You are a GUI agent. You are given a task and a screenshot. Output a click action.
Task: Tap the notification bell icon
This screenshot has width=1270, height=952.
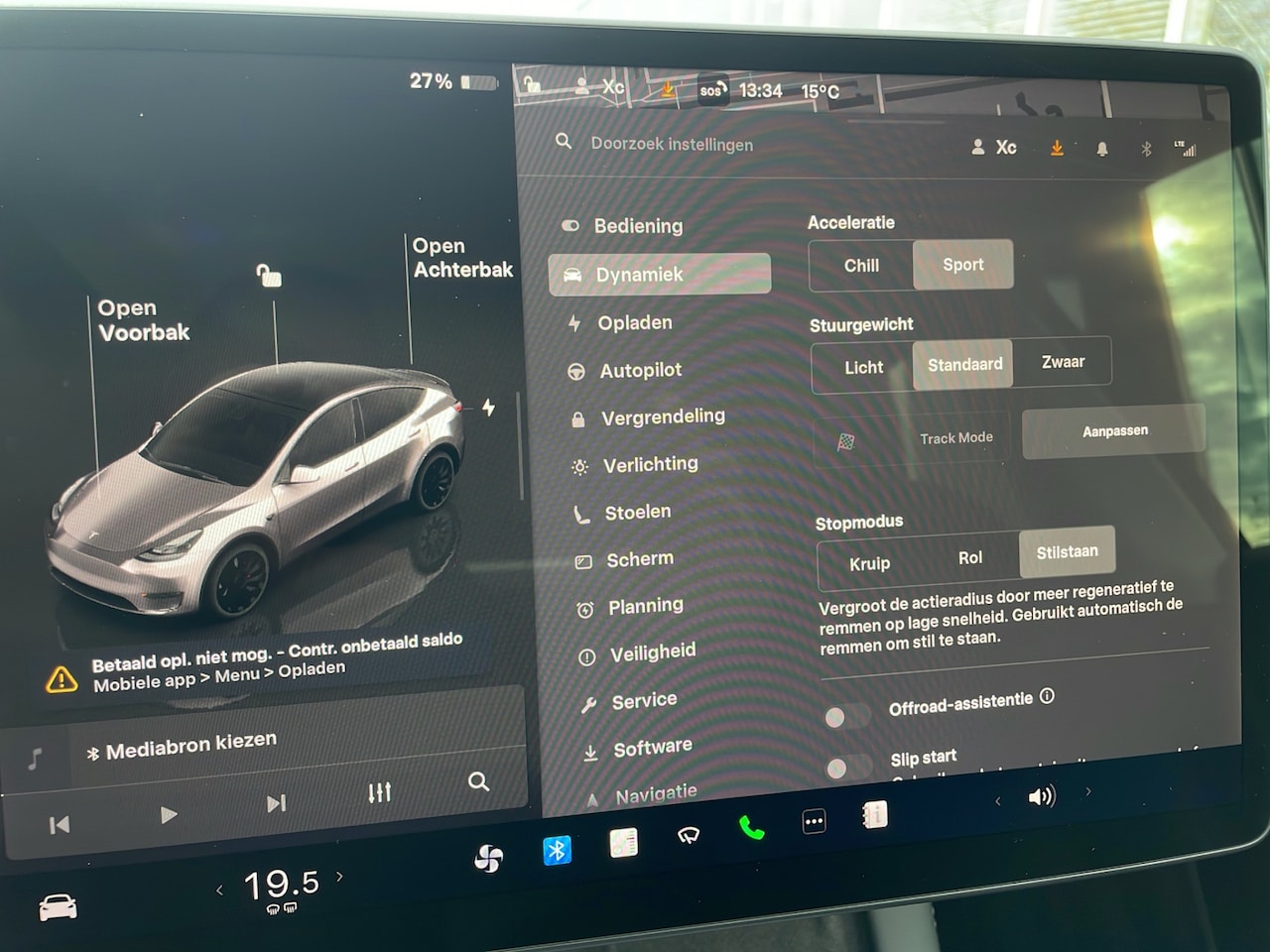point(1101,149)
